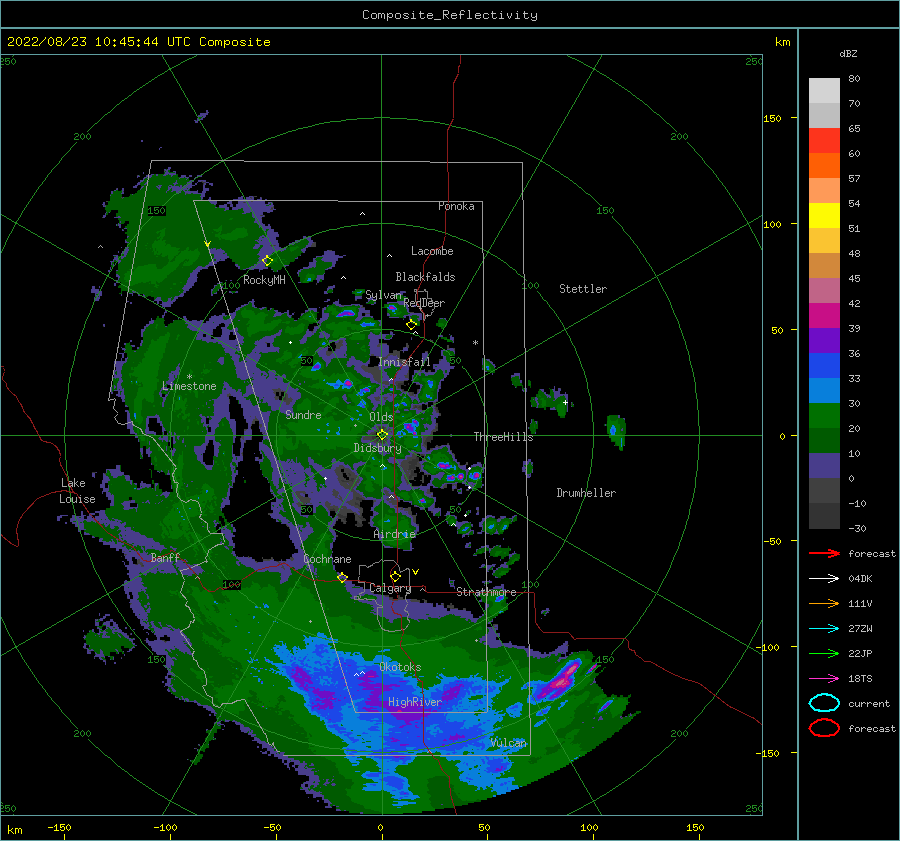The width and height of the screenshot is (900, 841).
Task: Click the 18TS legend text
Action: 860,679
